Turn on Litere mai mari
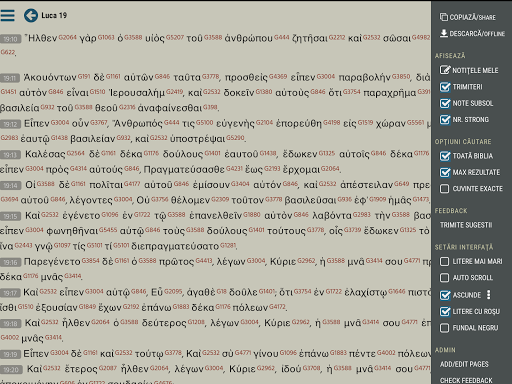This screenshot has height=384, width=512. 444,261
